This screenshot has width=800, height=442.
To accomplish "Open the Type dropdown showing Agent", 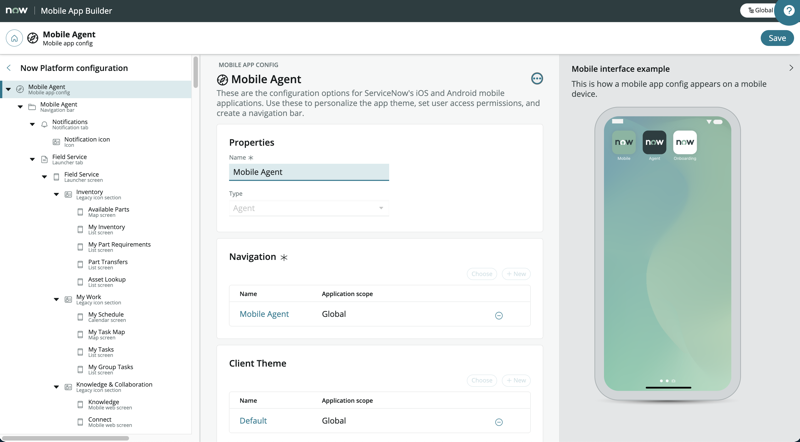I will (x=309, y=208).
